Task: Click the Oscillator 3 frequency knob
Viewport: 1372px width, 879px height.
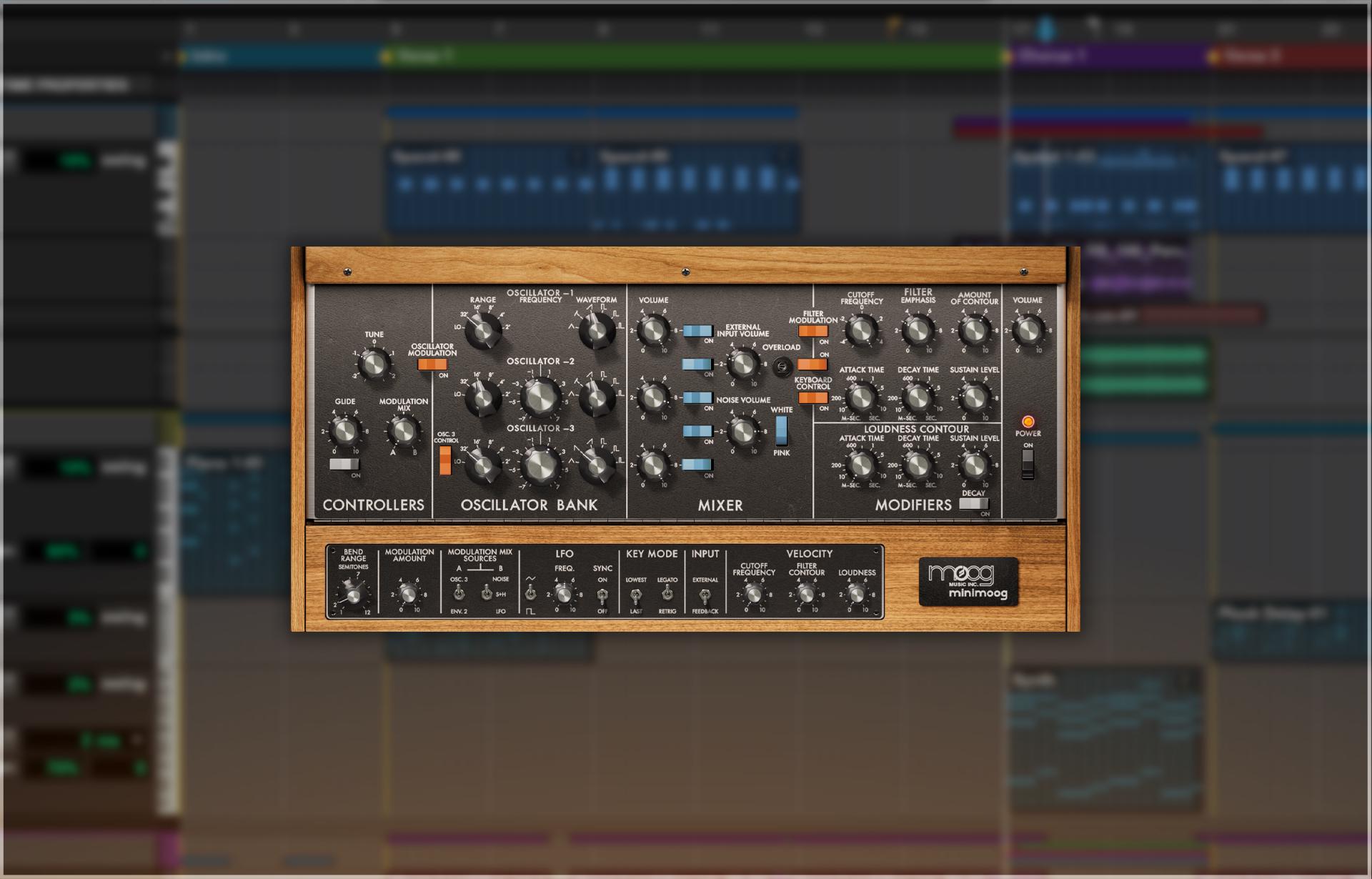Action: 540,465
